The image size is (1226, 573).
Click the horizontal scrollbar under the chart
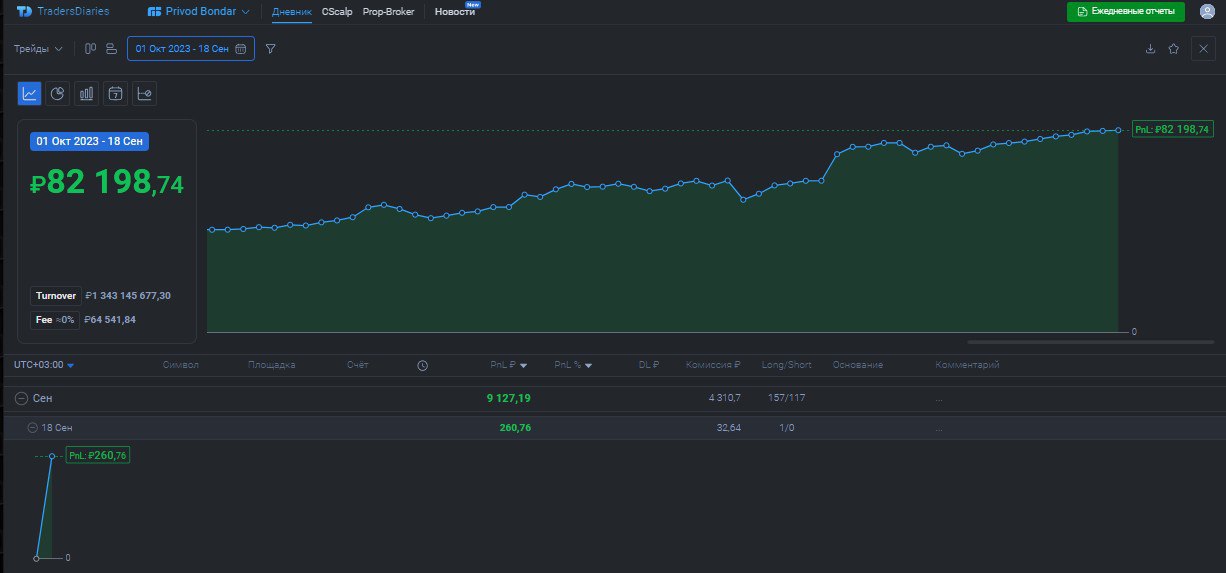pyautogui.click(x=1090, y=343)
